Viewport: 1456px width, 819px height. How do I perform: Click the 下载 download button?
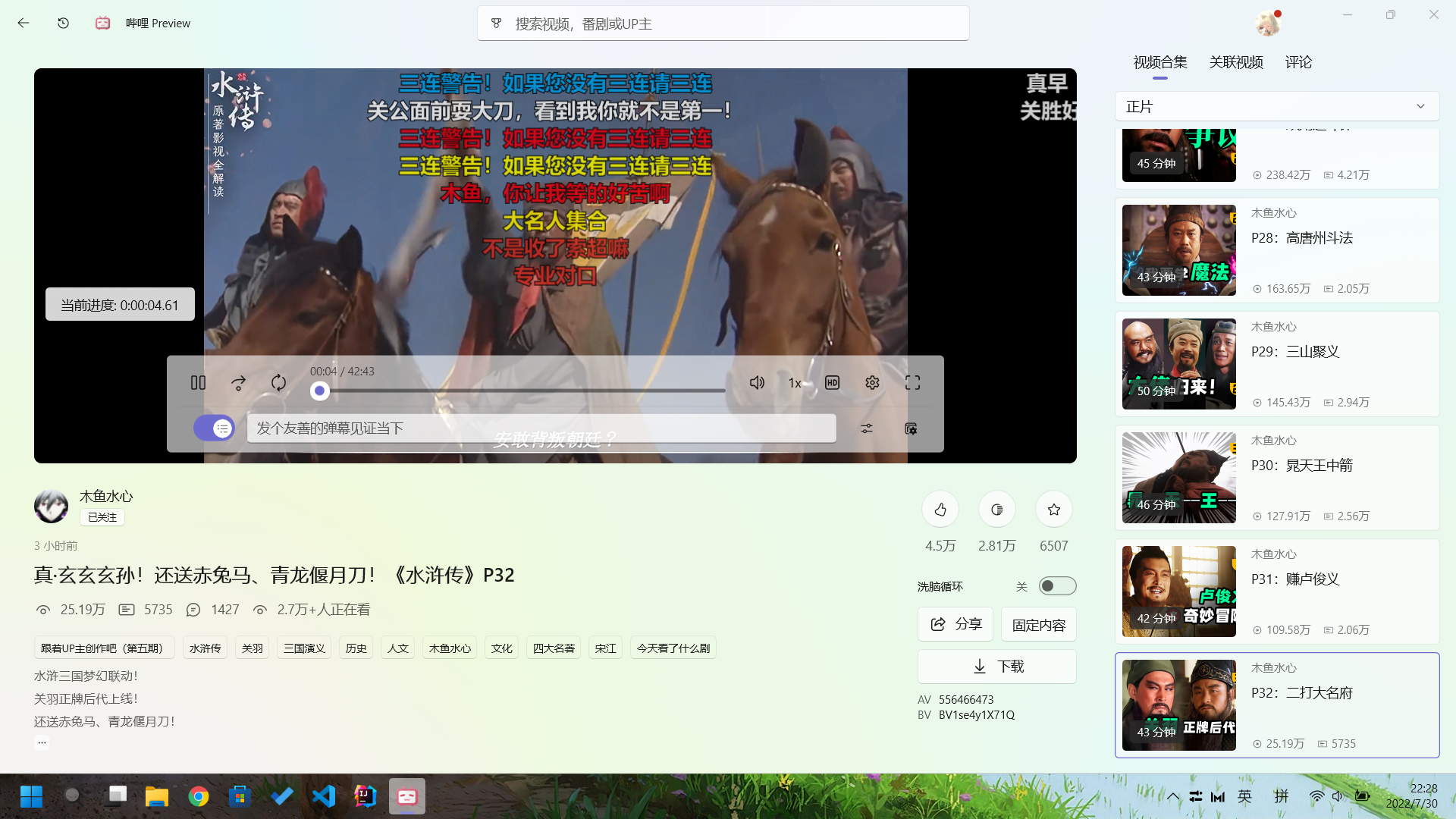click(x=997, y=667)
